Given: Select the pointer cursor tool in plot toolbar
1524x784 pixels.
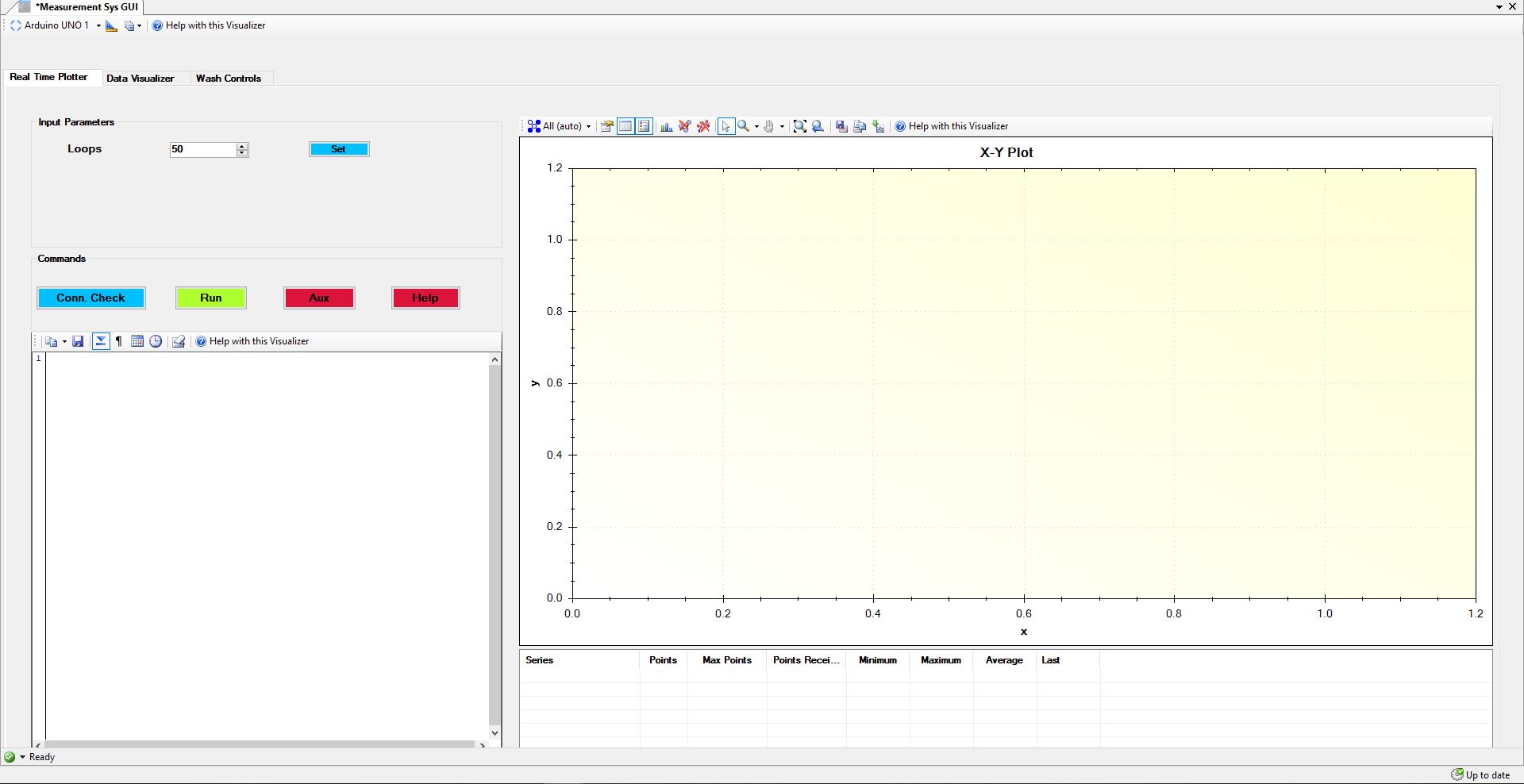Looking at the screenshot, I should pos(725,126).
